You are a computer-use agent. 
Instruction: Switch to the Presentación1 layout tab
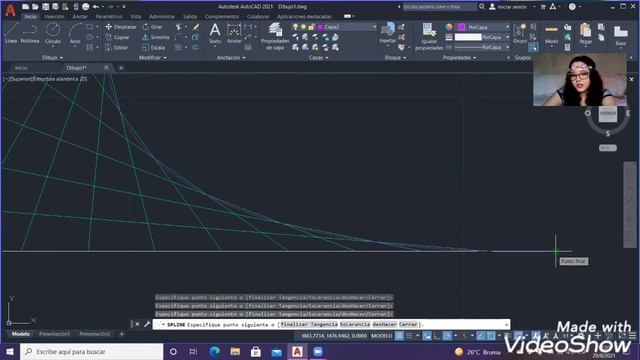coord(54,334)
